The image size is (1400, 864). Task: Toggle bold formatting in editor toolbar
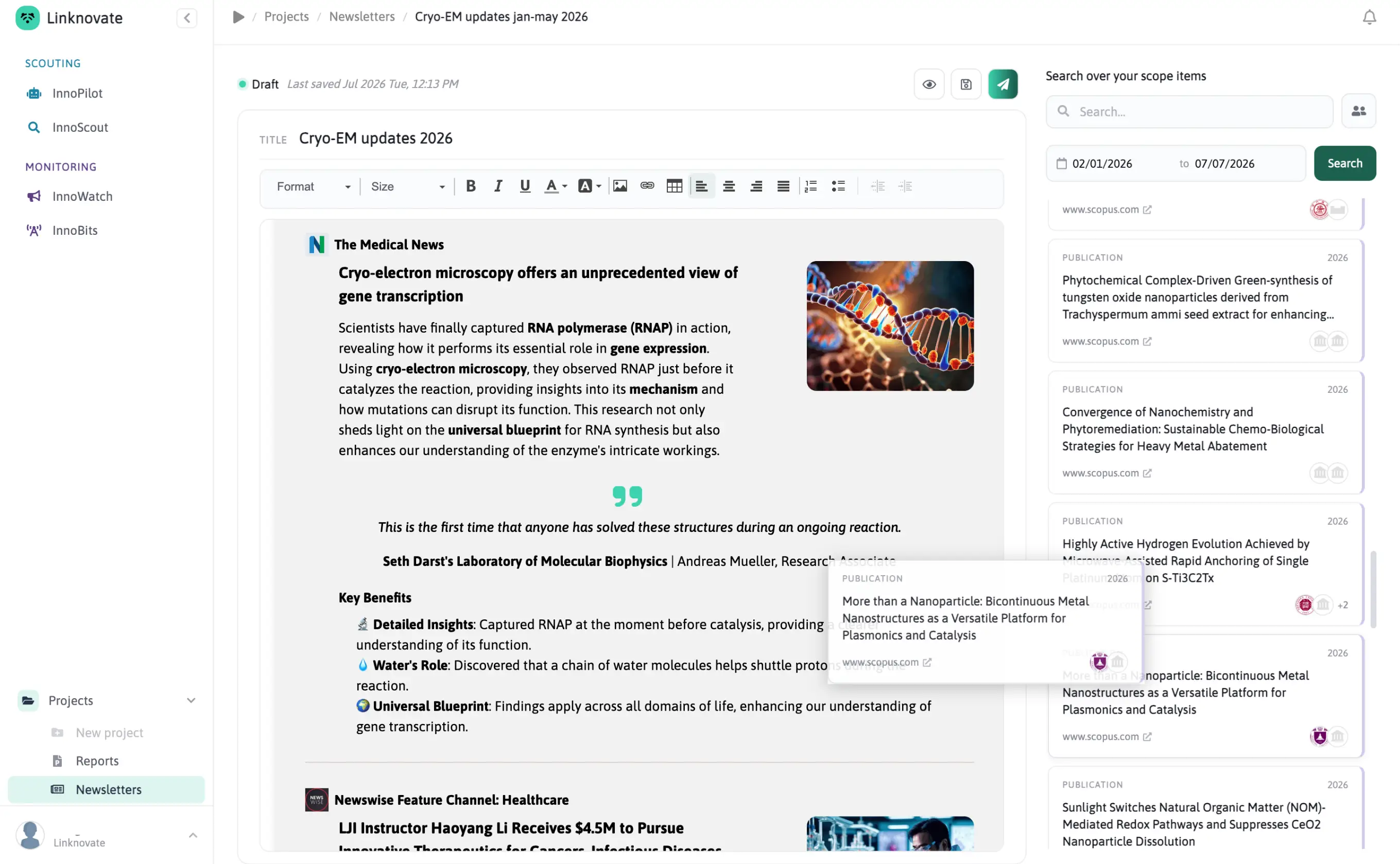click(470, 186)
